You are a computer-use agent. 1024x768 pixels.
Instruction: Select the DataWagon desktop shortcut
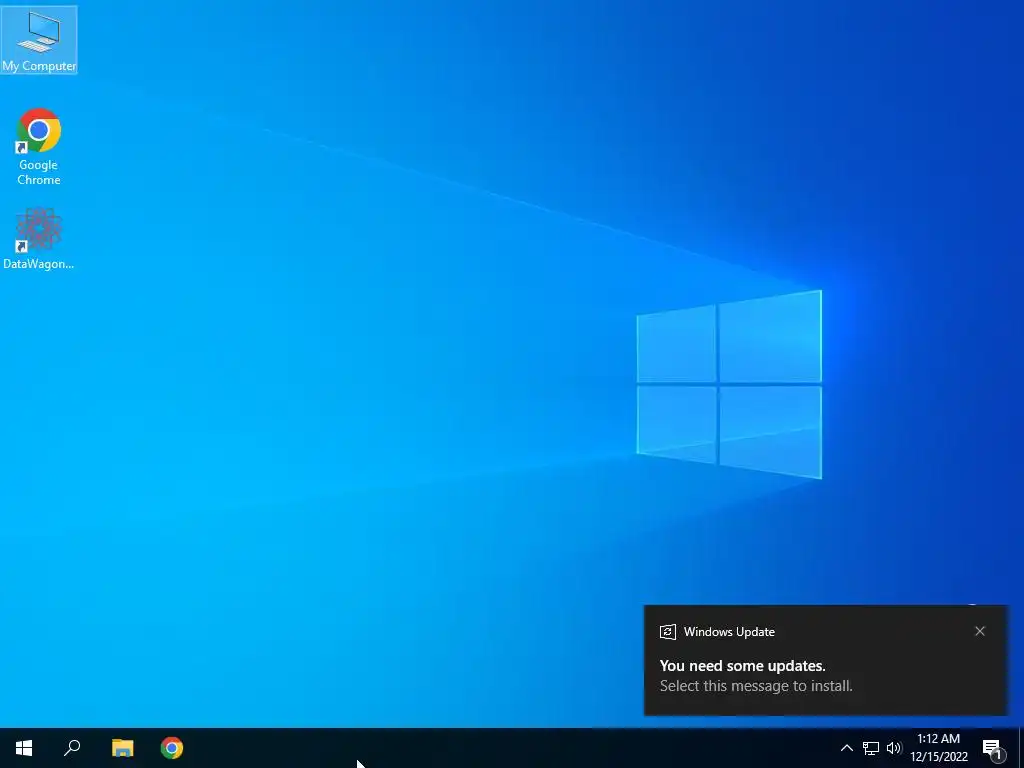point(39,239)
